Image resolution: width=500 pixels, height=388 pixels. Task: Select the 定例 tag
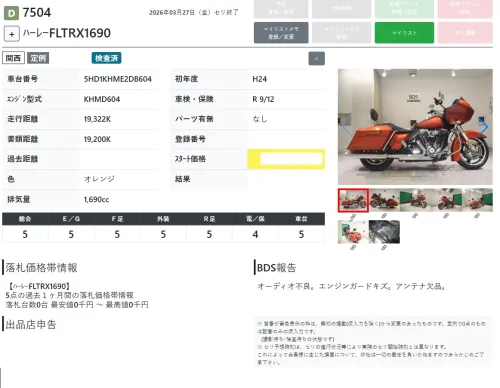pos(38,58)
